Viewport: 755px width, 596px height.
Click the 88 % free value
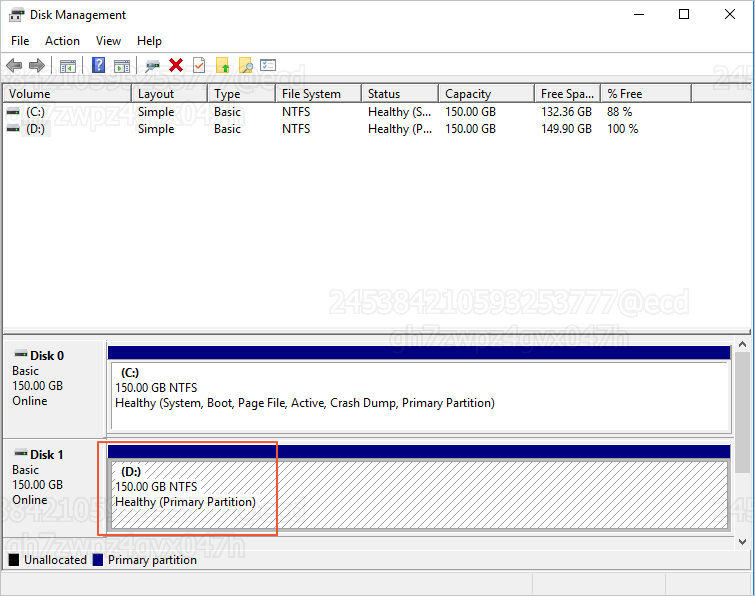[x=620, y=112]
